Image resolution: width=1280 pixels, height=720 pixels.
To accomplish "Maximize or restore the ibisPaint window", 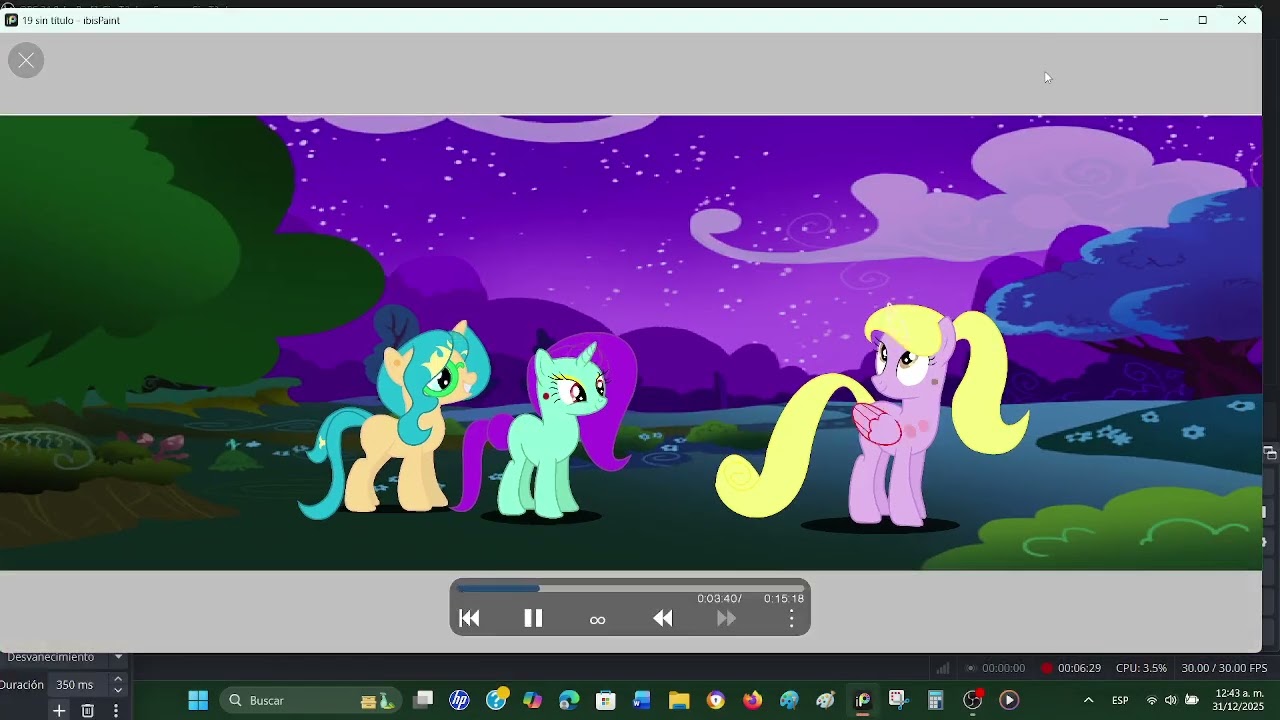I will [1203, 20].
